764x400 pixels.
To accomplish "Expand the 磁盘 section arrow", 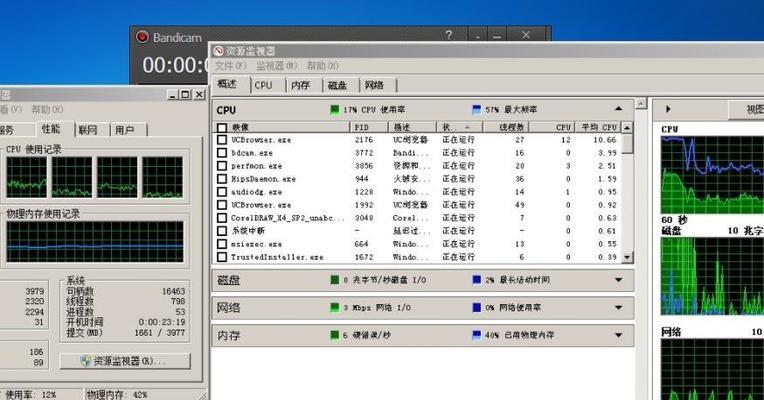I will click(x=618, y=280).
